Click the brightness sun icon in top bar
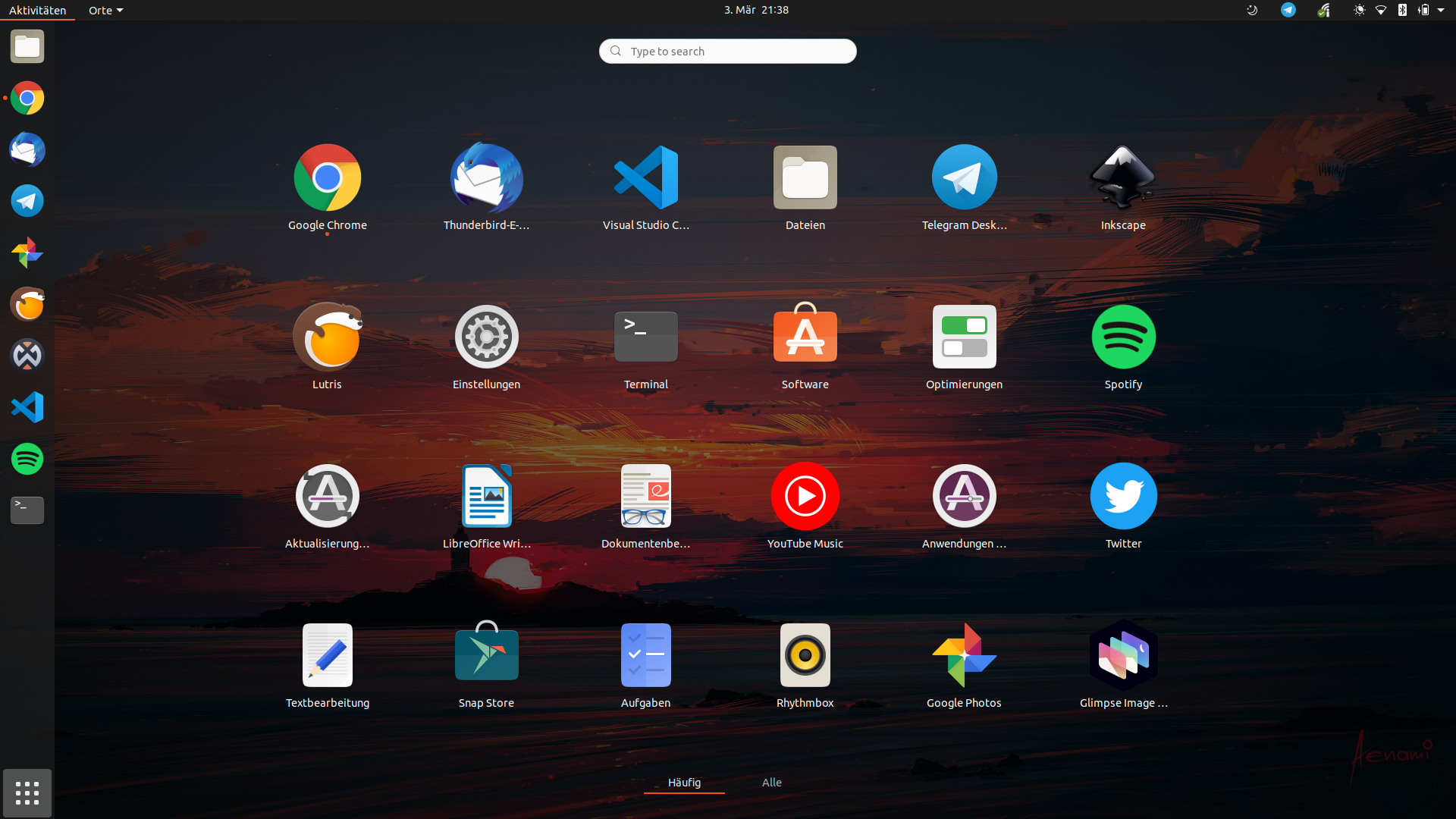Image resolution: width=1456 pixels, height=819 pixels. (1360, 10)
